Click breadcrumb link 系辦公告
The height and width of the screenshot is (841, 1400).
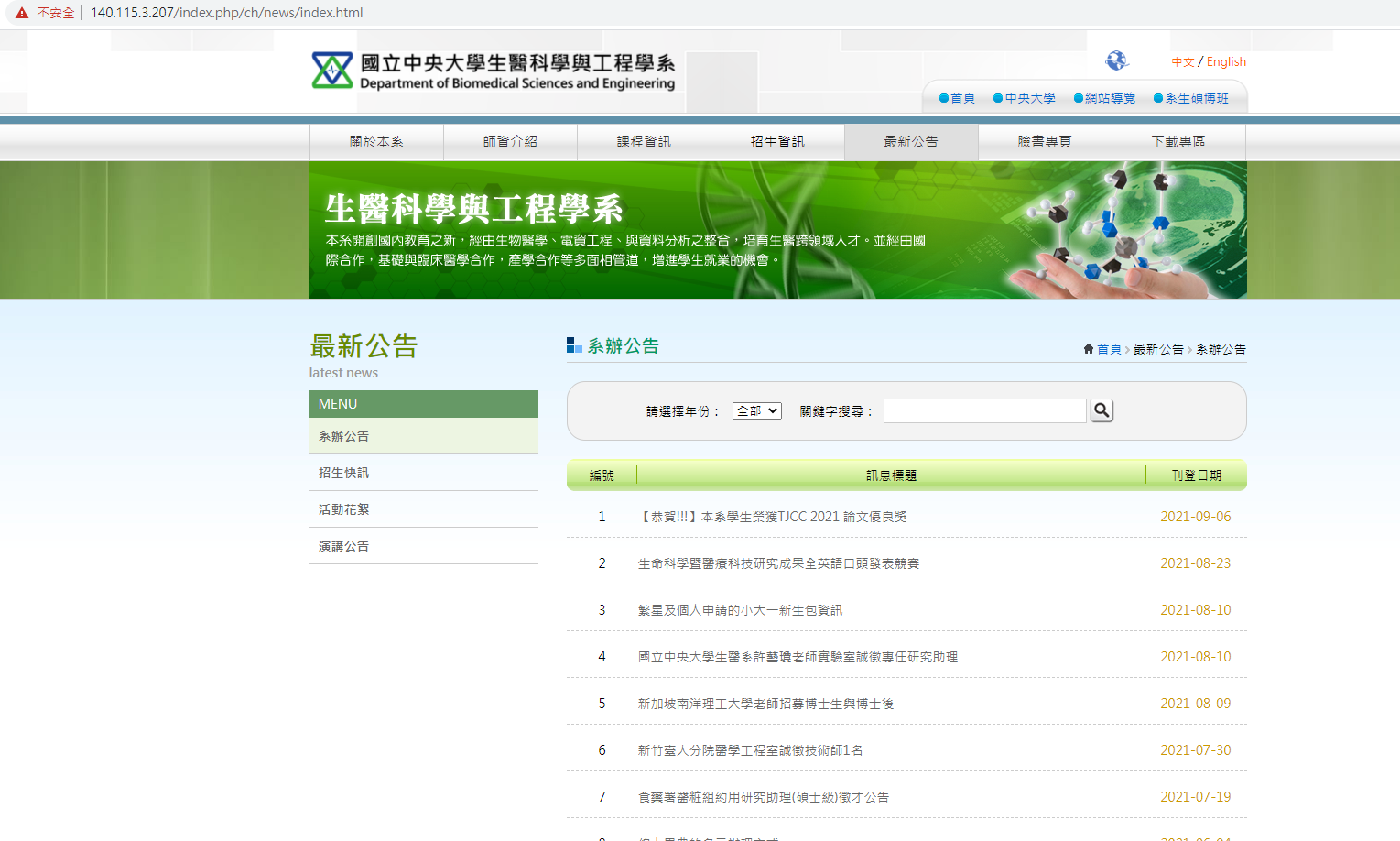point(1221,349)
